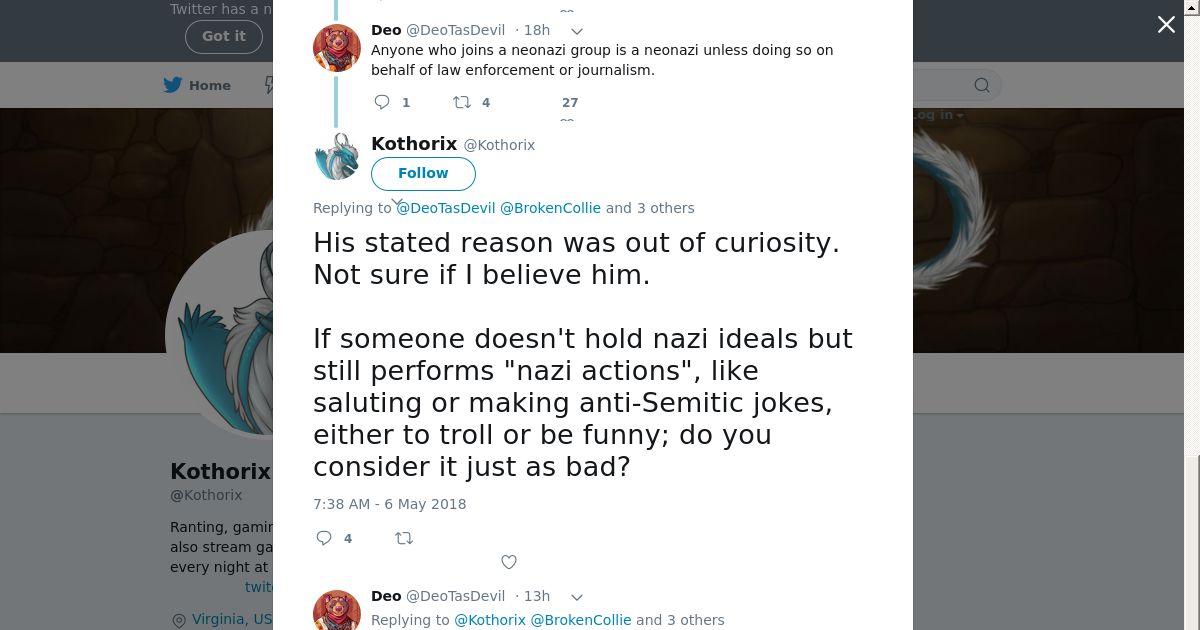Viewport: 1200px width, 630px height.
Task: Follow Kothorix
Action: [x=423, y=173]
